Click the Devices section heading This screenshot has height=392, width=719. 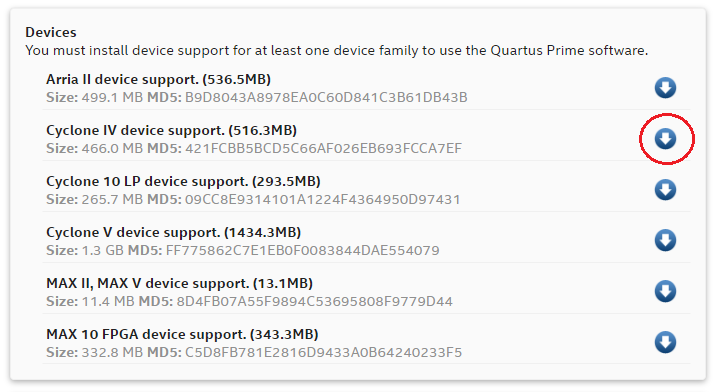click(x=51, y=32)
